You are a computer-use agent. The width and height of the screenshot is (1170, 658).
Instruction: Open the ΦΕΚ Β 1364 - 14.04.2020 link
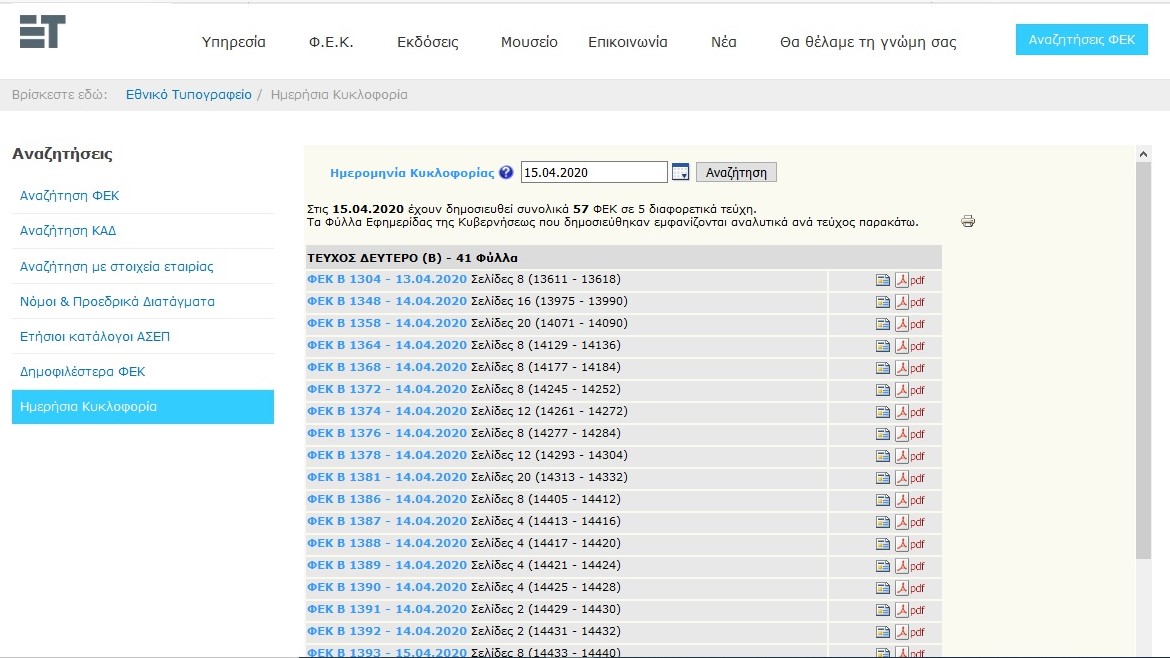click(387, 346)
